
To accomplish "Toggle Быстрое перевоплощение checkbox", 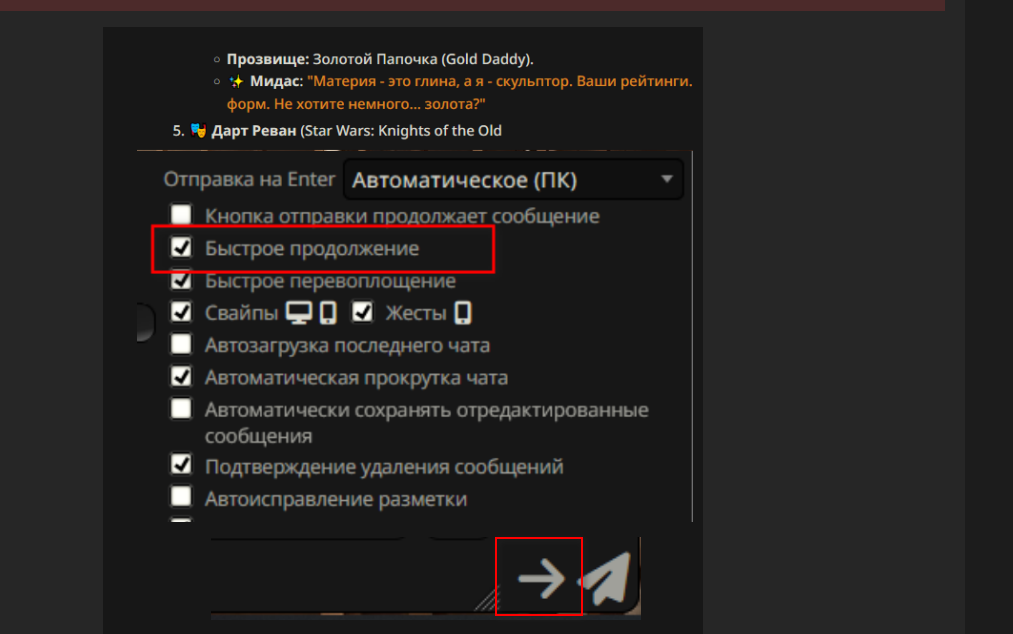I will point(181,280).
